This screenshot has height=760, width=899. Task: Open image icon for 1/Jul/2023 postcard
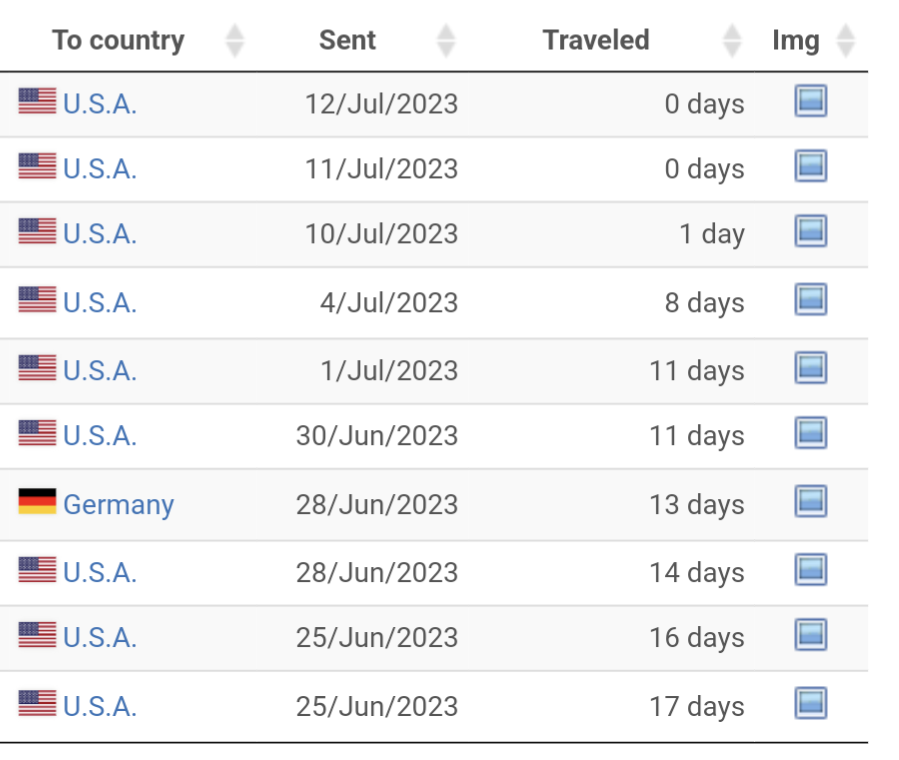click(810, 367)
